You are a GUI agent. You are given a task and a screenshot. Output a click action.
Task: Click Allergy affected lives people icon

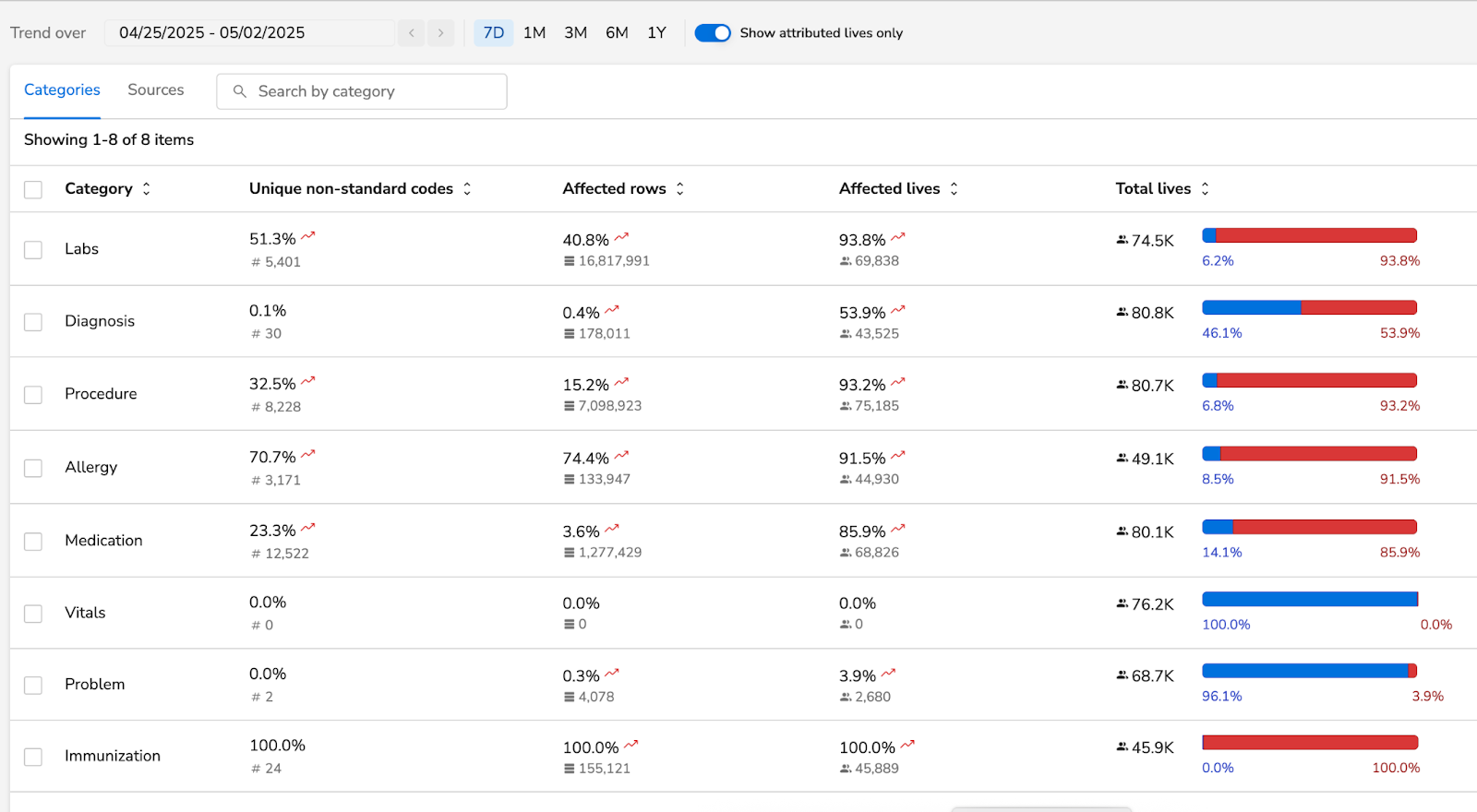(x=846, y=480)
